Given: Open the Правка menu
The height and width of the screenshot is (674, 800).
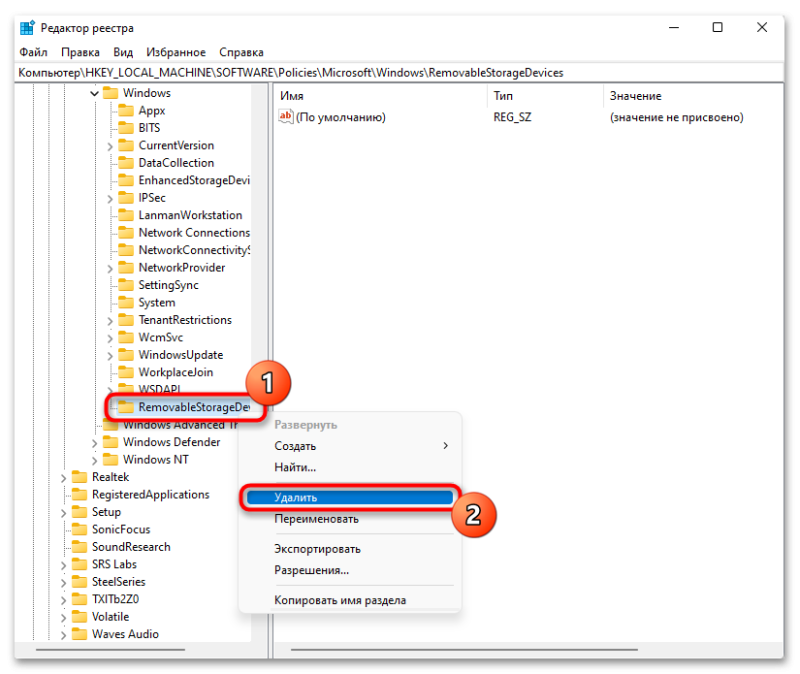Looking at the screenshot, I should point(80,52).
